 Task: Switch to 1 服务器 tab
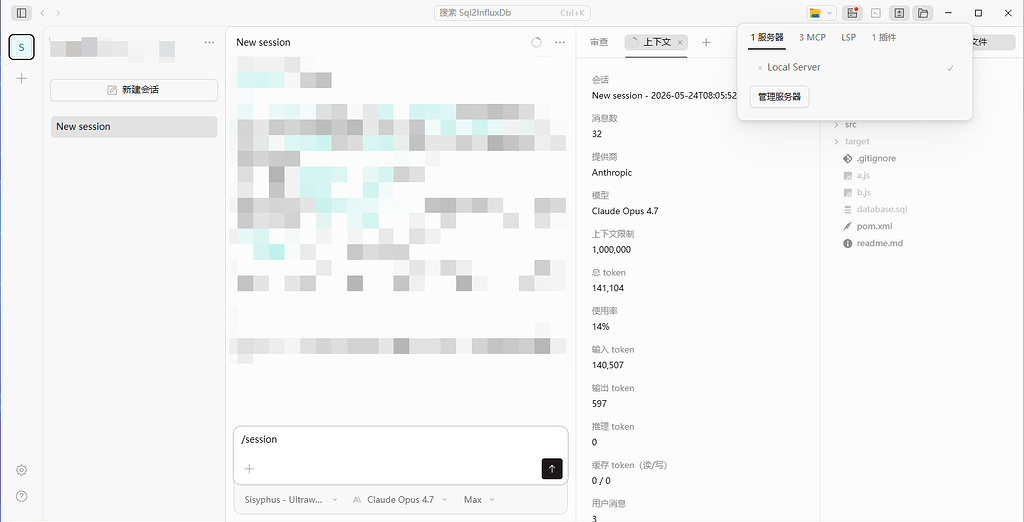click(767, 38)
